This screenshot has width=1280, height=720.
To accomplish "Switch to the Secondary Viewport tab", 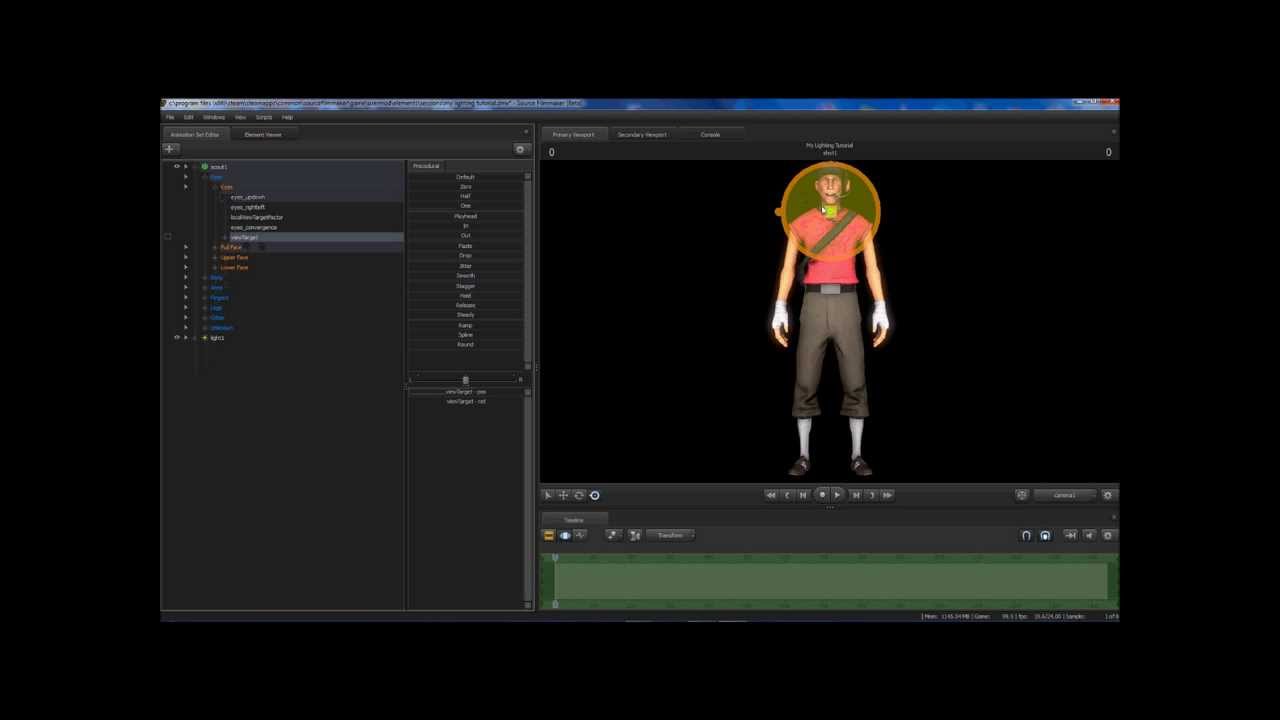I will point(642,135).
